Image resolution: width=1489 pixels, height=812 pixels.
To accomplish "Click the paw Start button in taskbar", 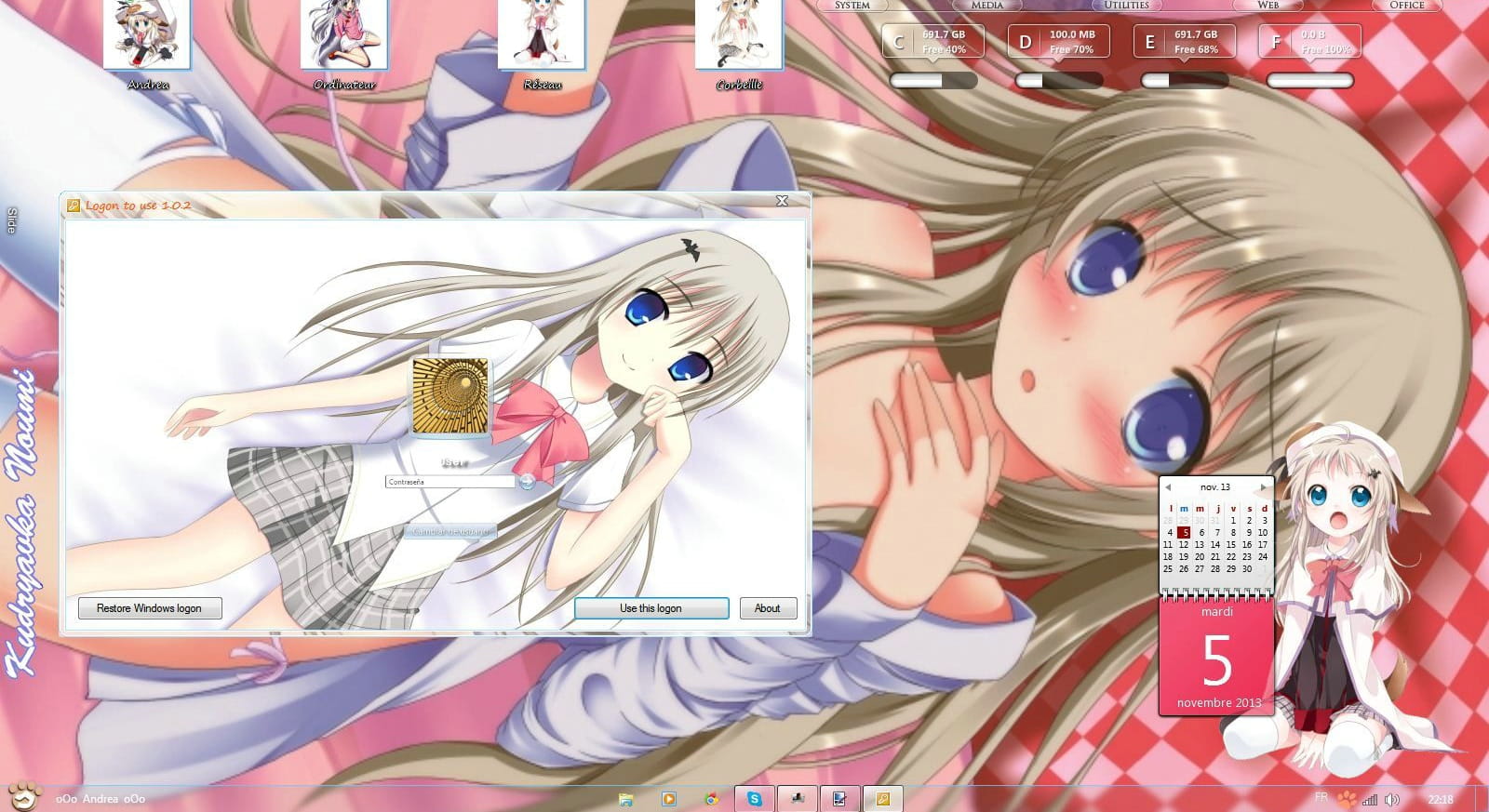I will 23,797.
